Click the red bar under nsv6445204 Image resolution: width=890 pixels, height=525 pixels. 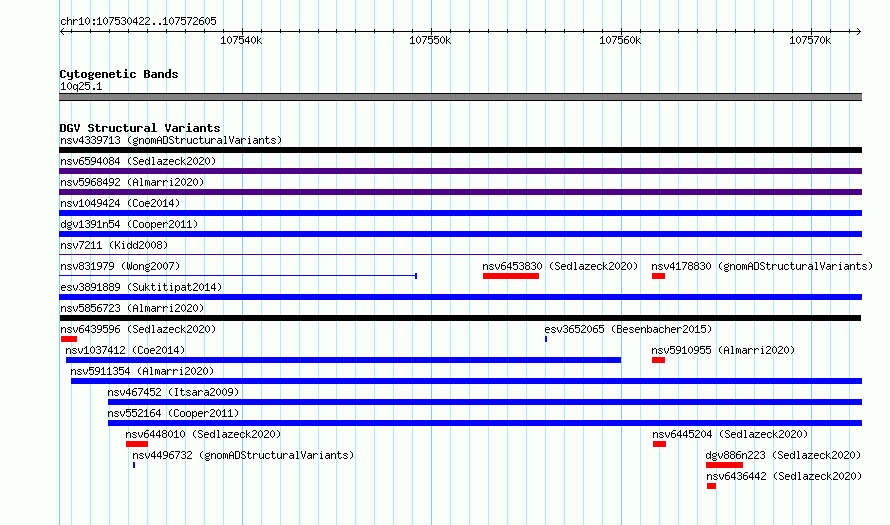click(660, 444)
